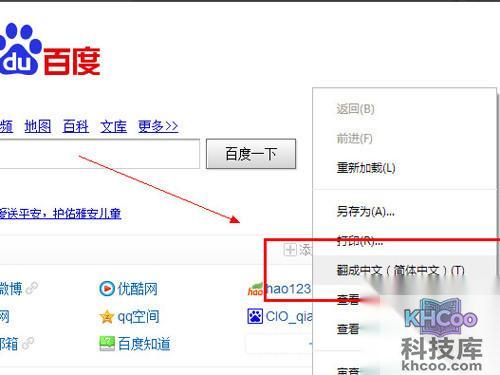Focus the Baidu search input box
500x375 pixels.
pos(99,154)
